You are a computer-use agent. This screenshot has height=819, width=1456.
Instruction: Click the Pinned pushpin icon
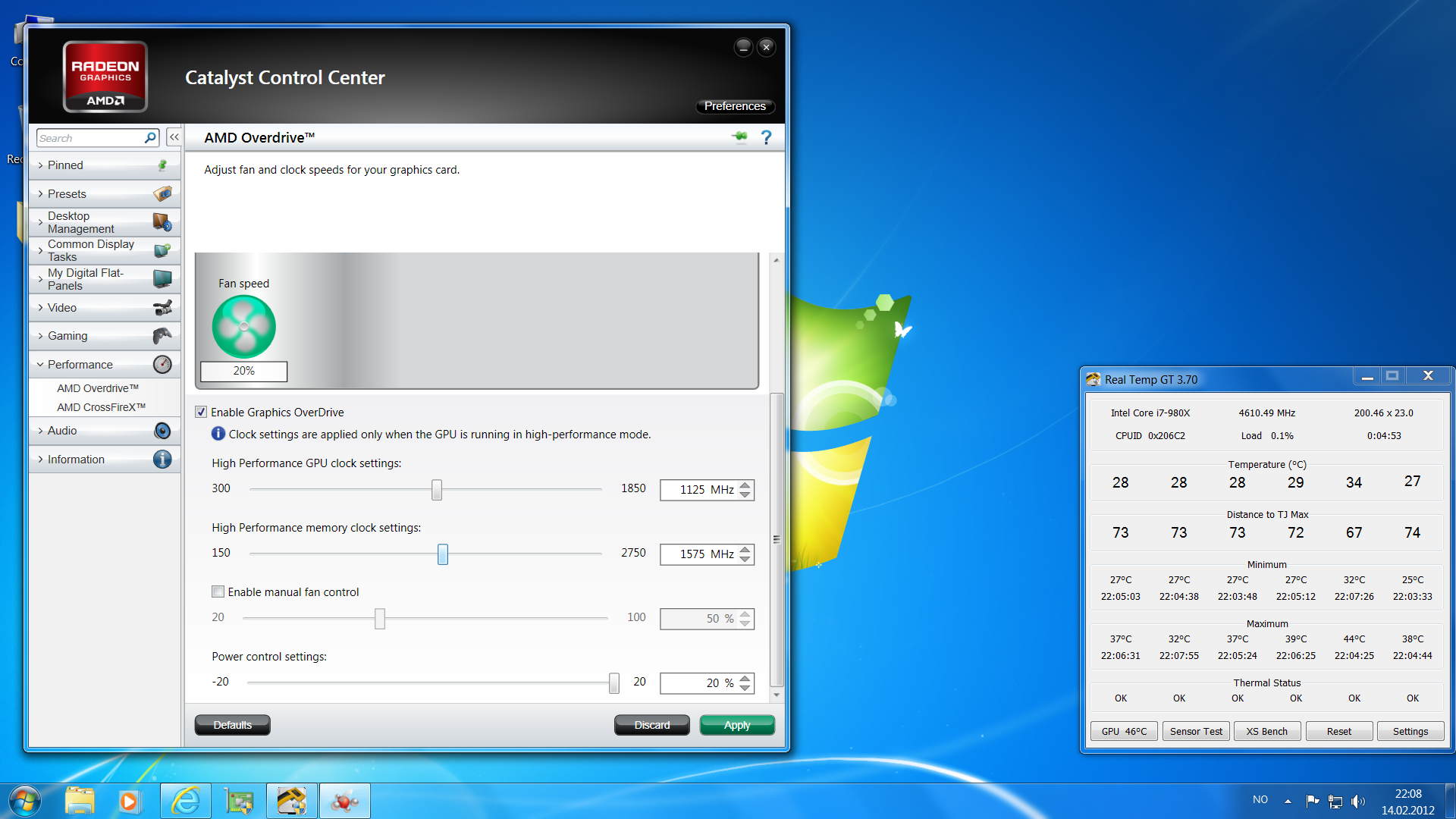[x=162, y=165]
